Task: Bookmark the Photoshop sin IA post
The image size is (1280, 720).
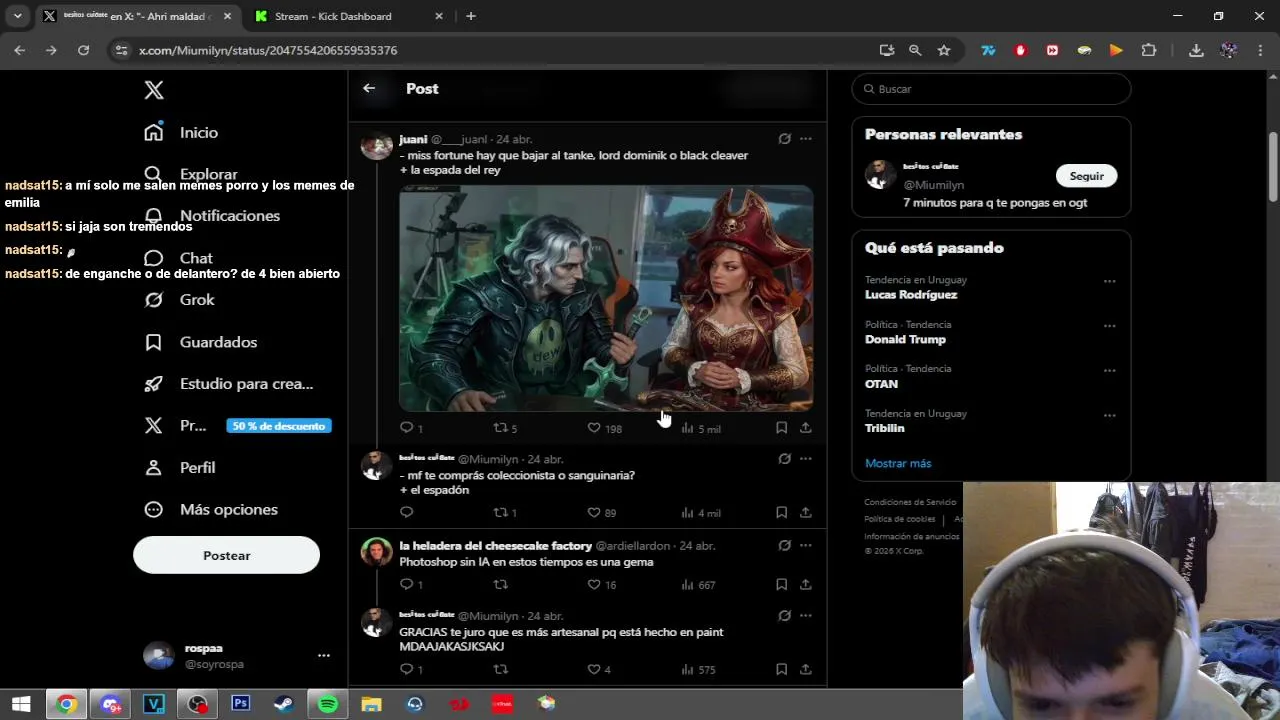Action: tap(781, 584)
